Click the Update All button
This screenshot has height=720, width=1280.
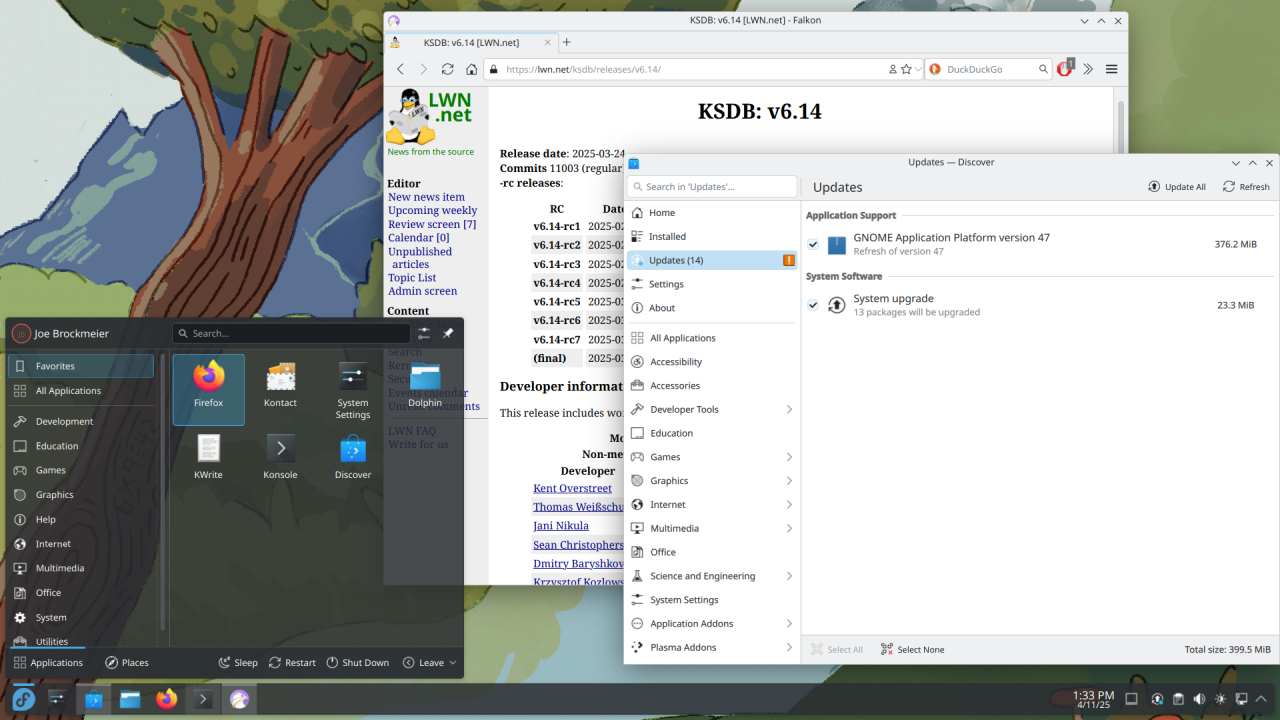point(1176,187)
